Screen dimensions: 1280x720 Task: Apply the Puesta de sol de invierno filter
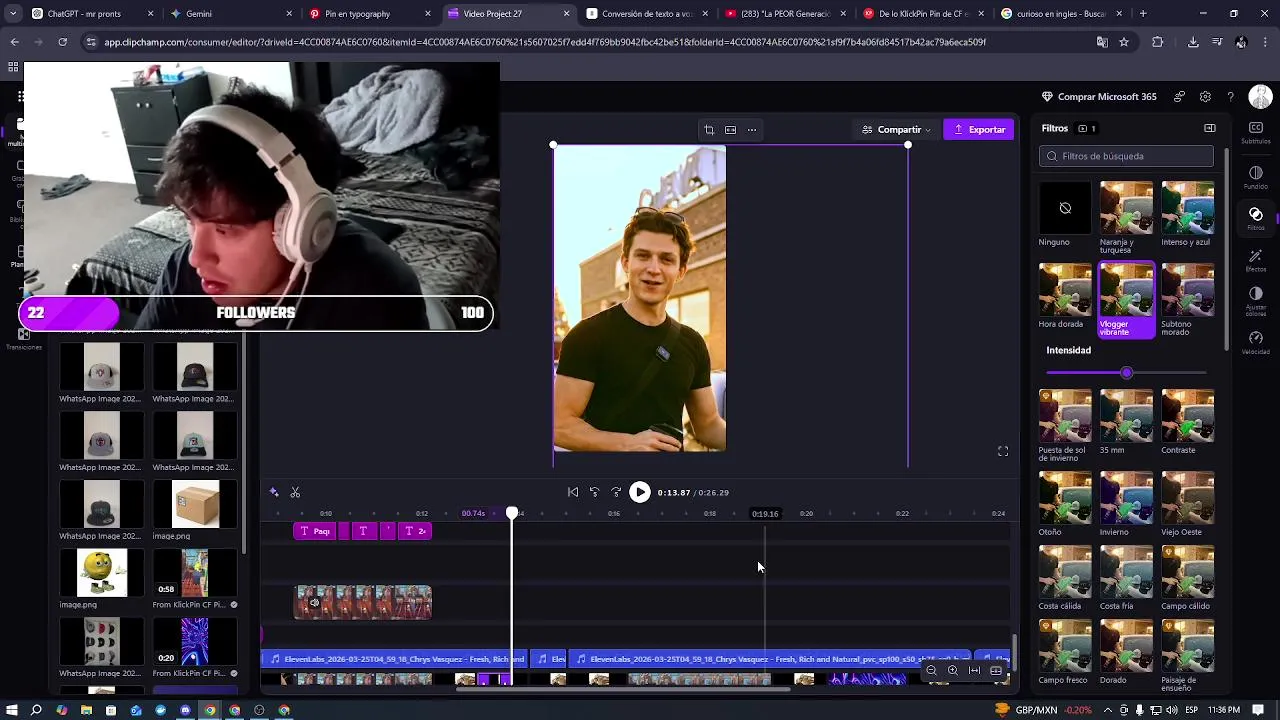[1065, 426]
